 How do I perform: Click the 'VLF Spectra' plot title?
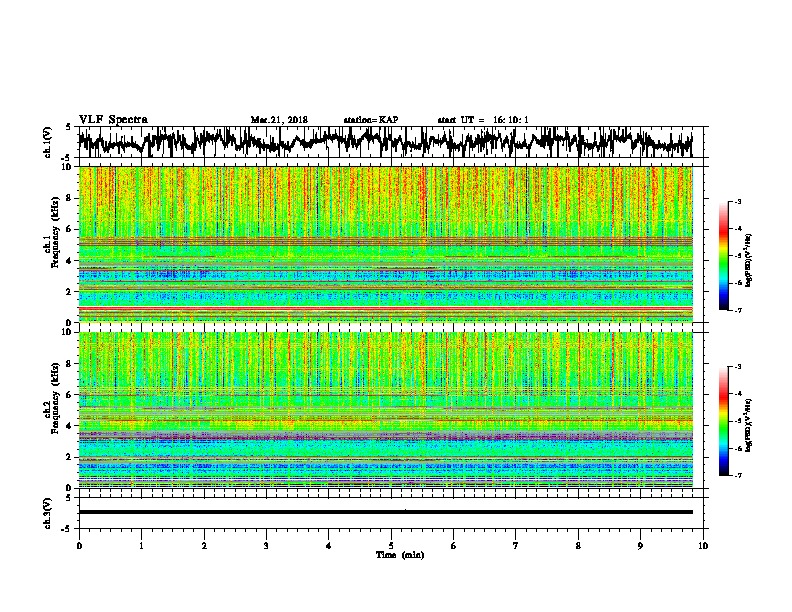point(113,120)
